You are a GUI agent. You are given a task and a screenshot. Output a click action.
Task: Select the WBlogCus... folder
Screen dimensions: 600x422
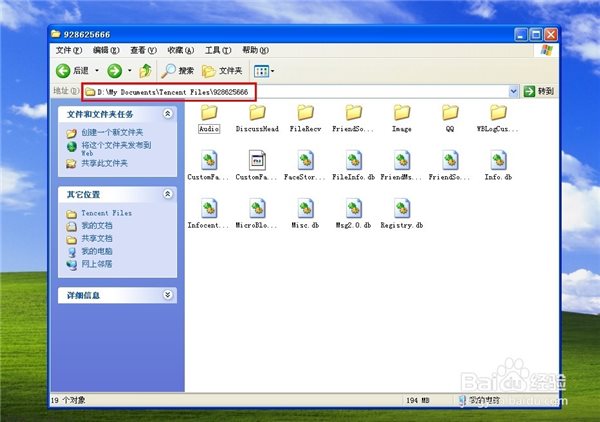[x=497, y=119]
